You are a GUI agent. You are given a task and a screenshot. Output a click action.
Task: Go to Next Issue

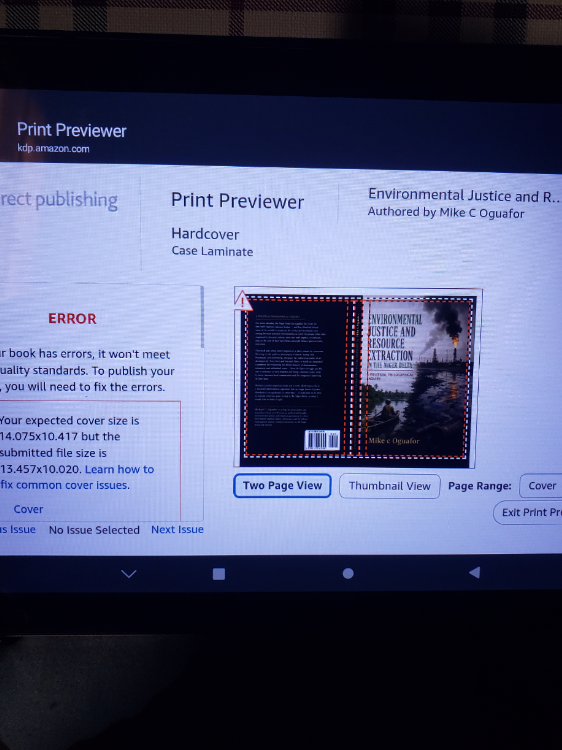pos(177,529)
